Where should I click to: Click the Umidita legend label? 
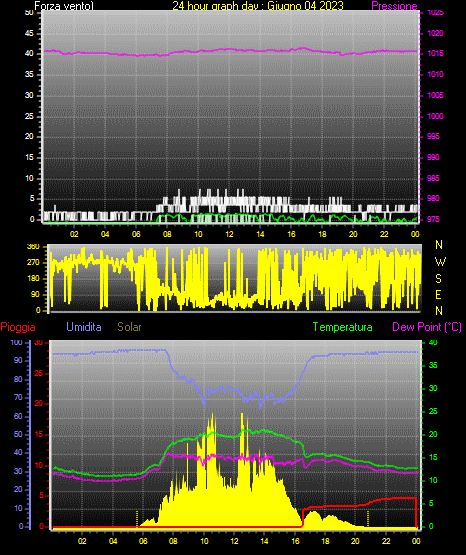point(84,327)
